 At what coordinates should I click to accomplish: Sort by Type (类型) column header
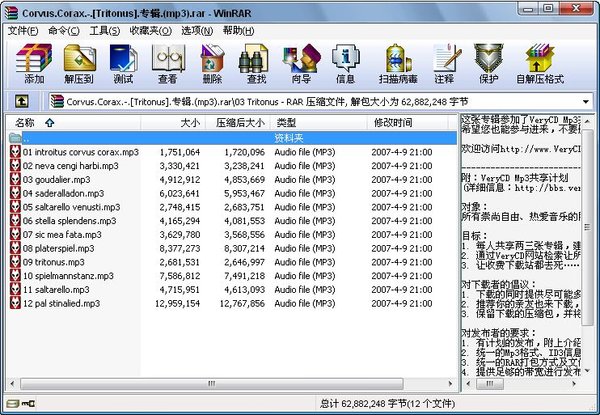[318, 123]
